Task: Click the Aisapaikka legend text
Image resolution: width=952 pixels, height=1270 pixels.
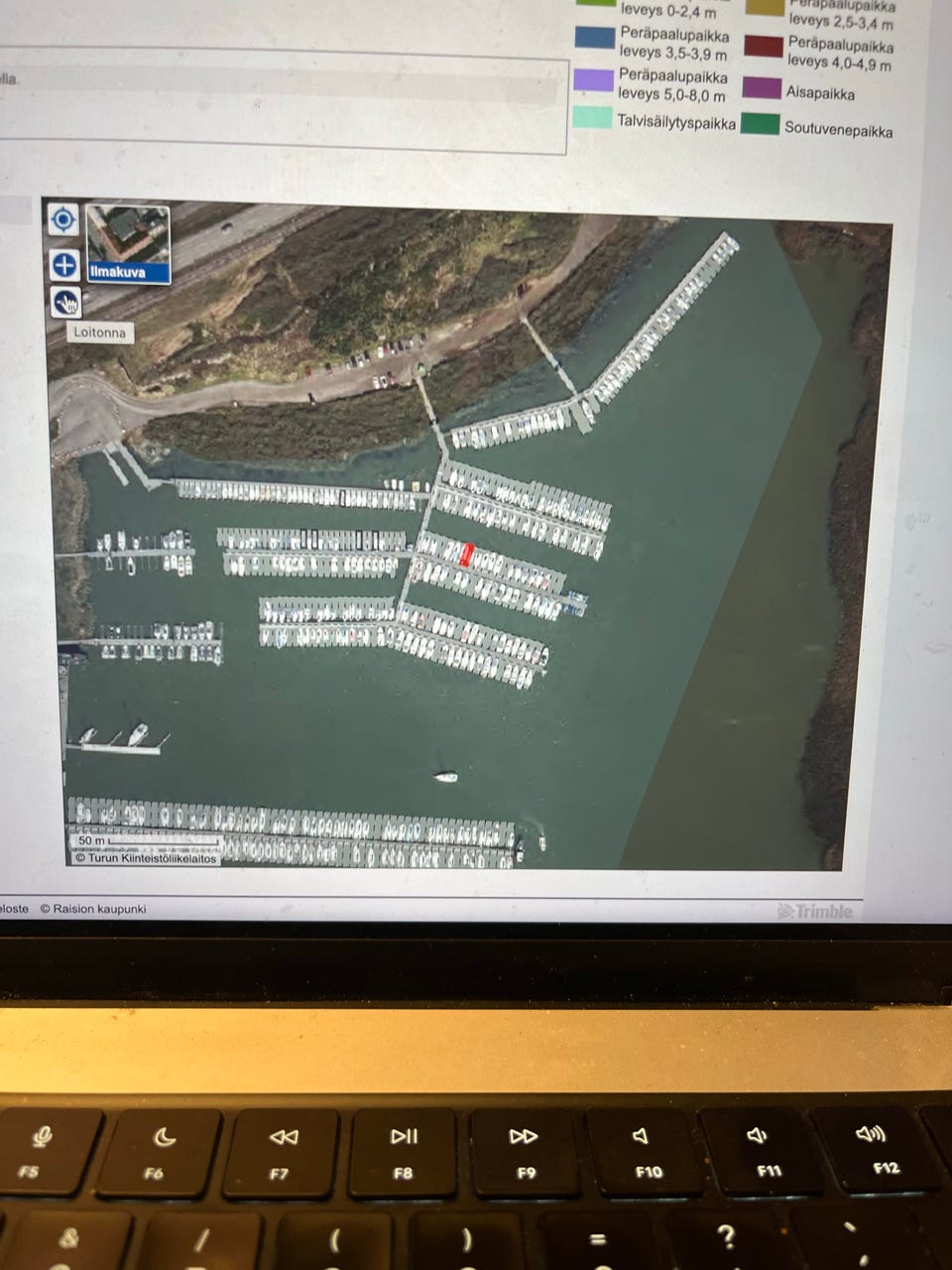Action: [x=820, y=93]
